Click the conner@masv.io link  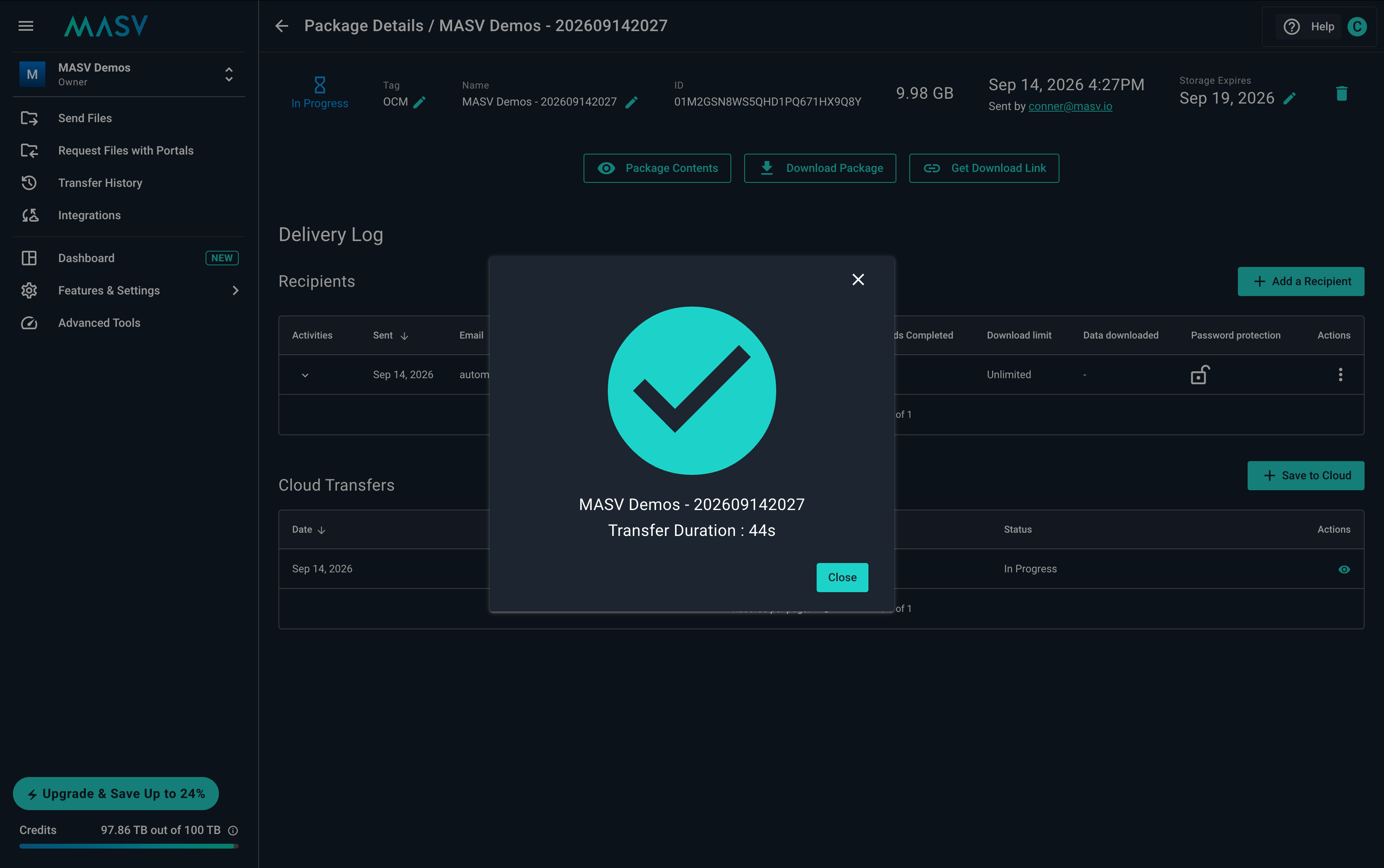1070,106
